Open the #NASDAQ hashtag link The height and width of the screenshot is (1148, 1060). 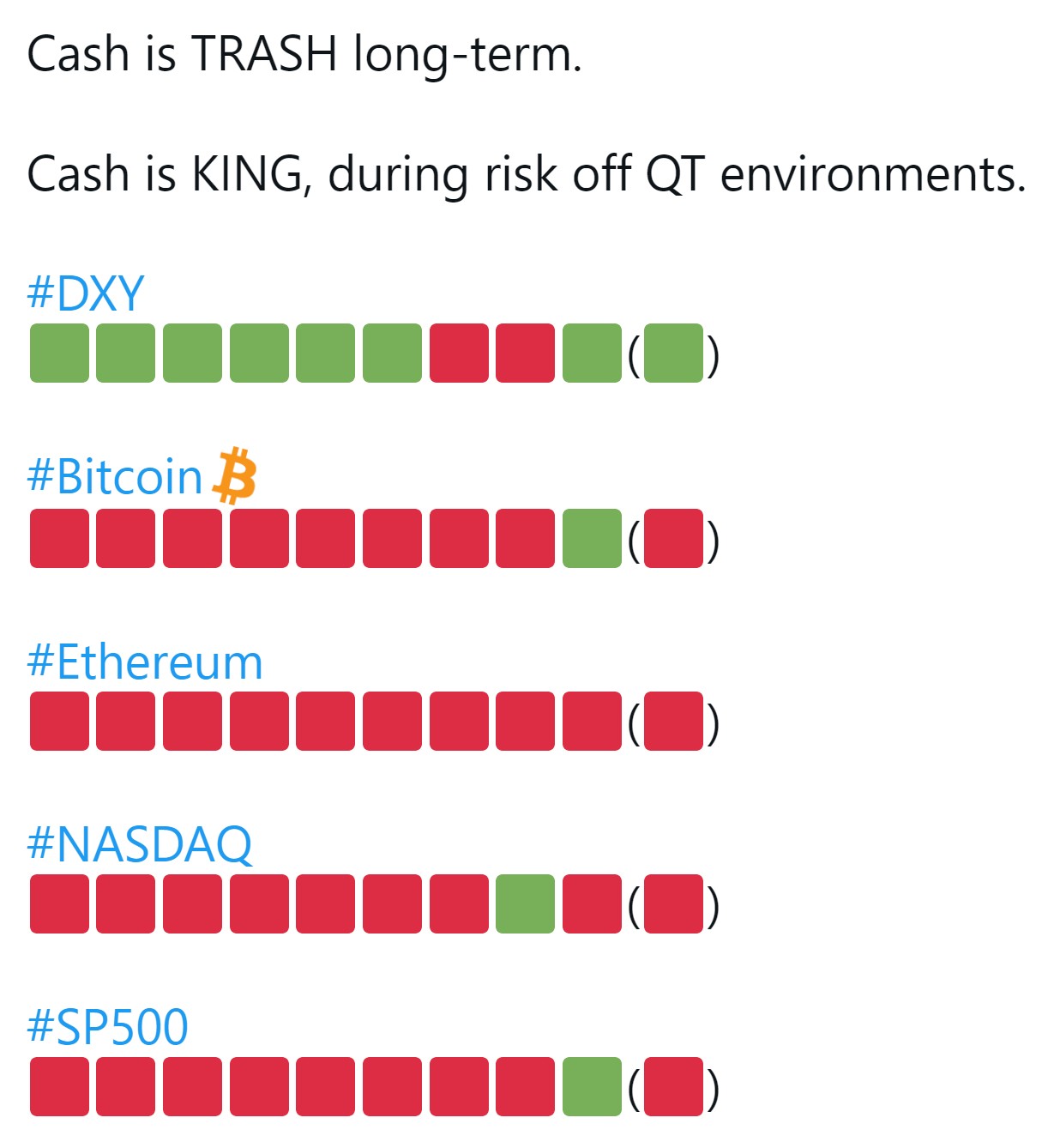(140, 844)
